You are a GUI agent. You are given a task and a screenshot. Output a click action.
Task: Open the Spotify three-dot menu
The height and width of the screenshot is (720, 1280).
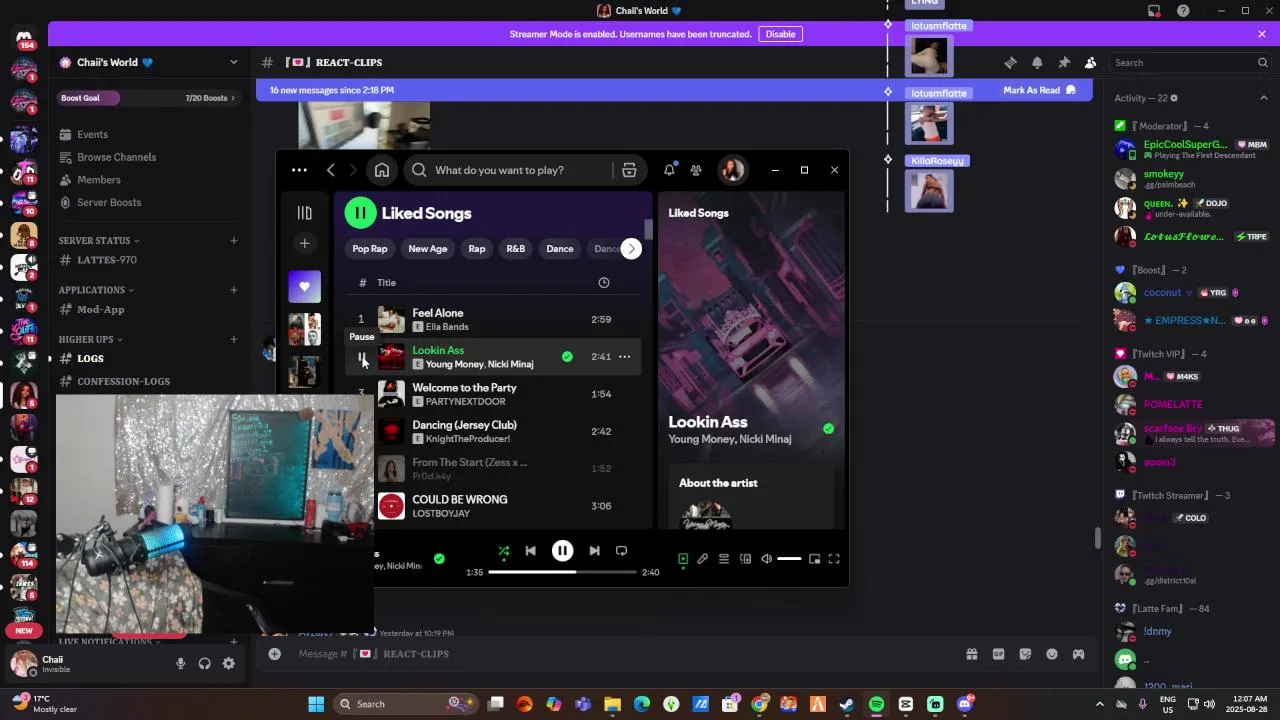click(299, 170)
